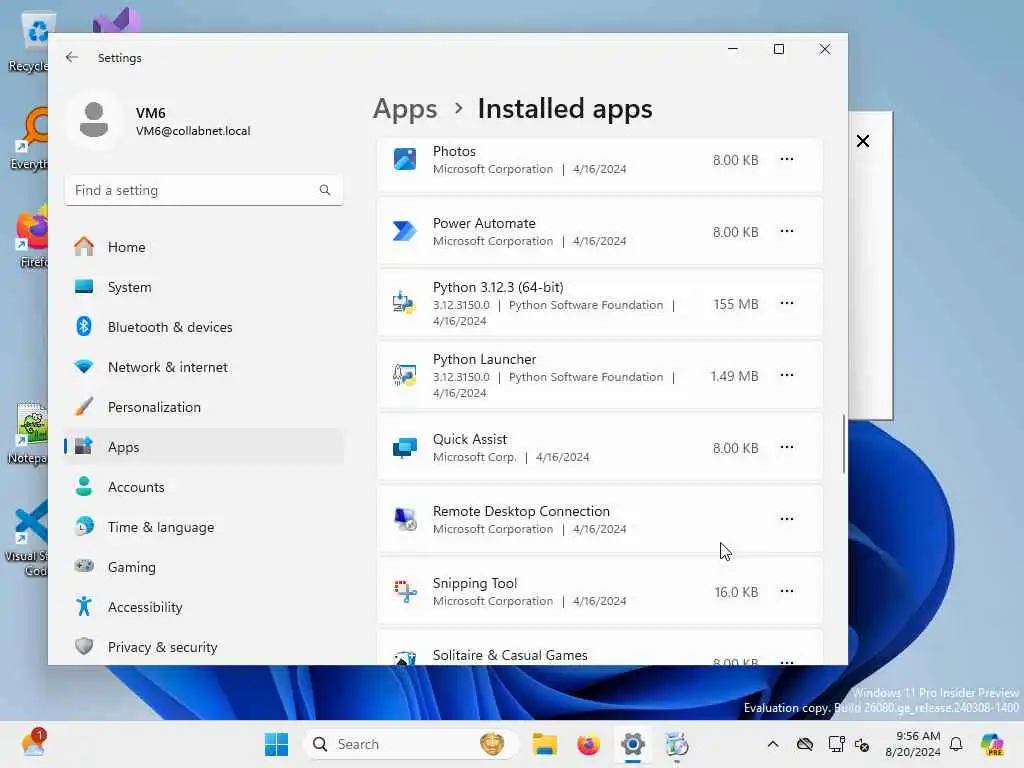The width and height of the screenshot is (1024, 768).
Task: Click VM6@collabnet.local account text
Action: pos(193,131)
